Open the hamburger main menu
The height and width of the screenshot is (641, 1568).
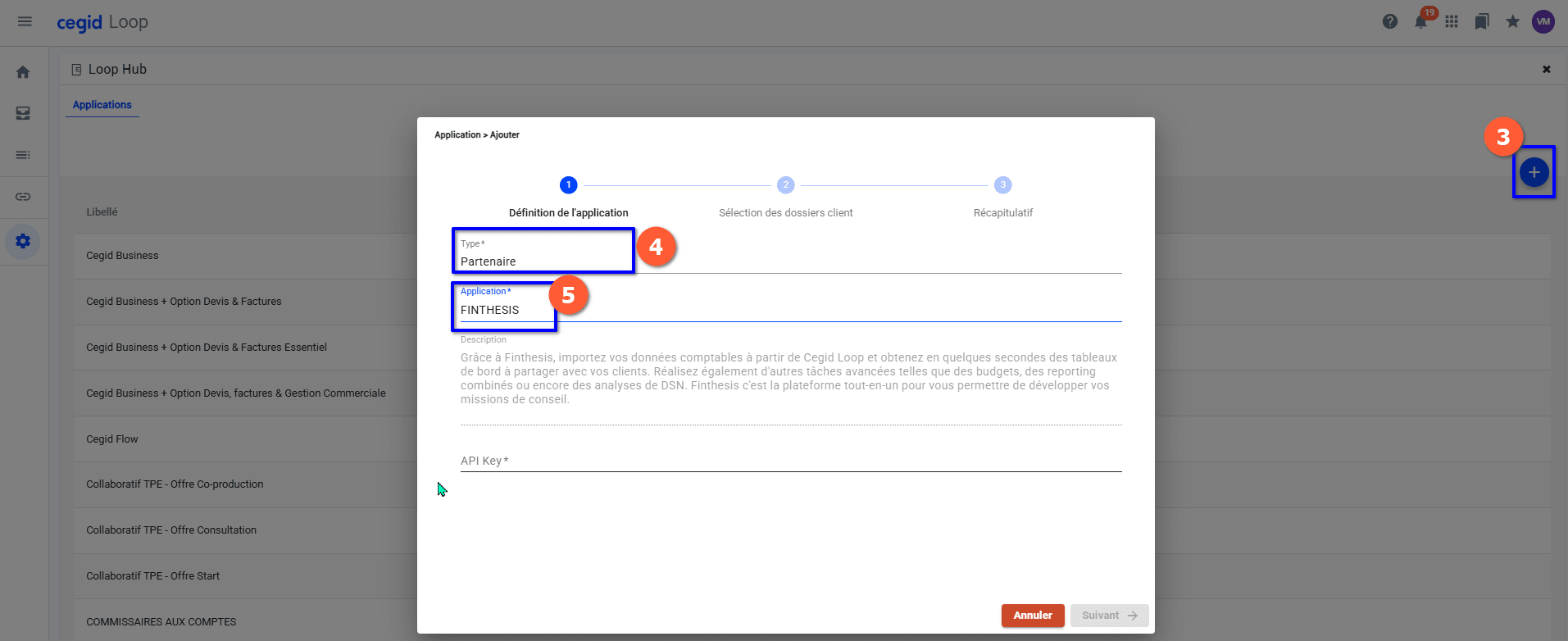tap(25, 21)
